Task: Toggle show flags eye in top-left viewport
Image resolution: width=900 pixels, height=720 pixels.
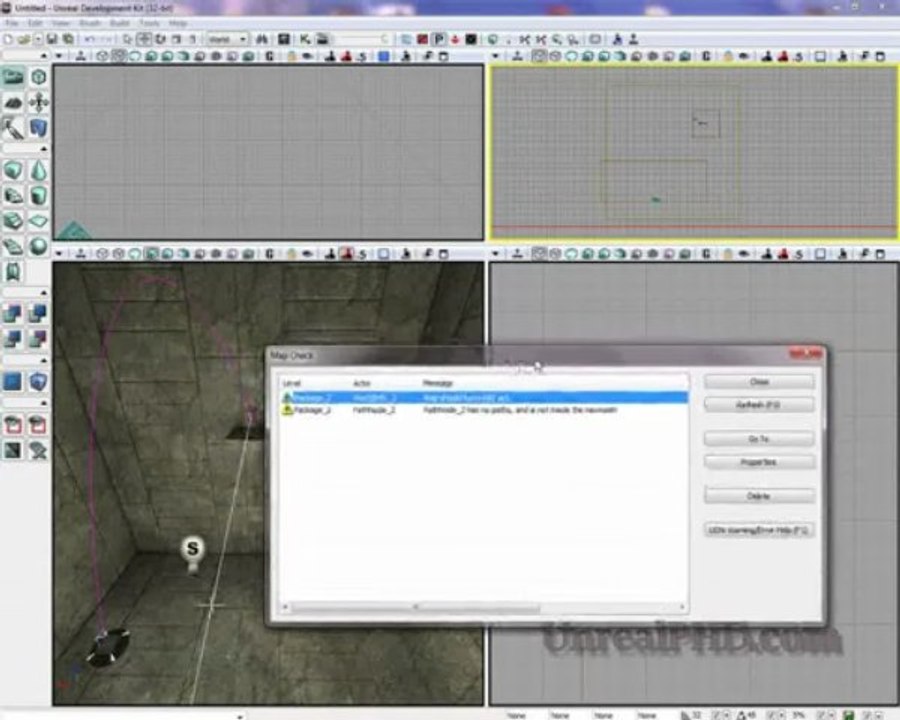Action: [308, 56]
